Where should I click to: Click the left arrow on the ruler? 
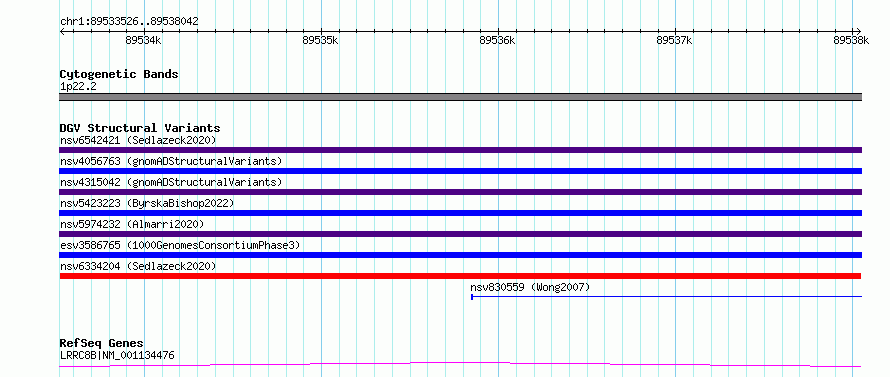coord(62,31)
